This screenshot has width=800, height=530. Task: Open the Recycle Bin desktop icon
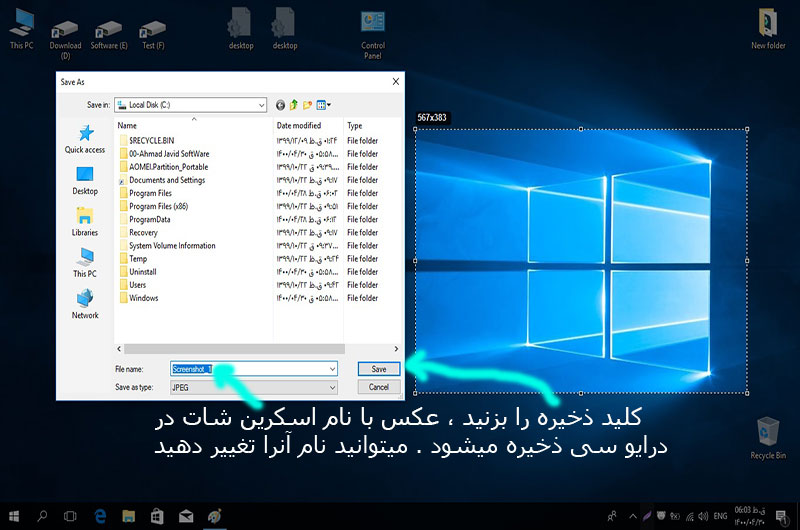768,439
